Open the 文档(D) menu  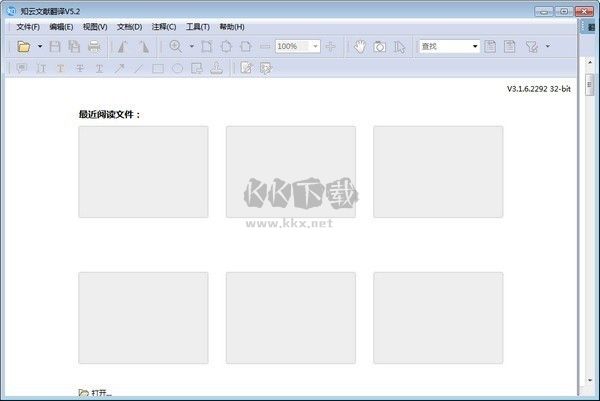(129, 27)
